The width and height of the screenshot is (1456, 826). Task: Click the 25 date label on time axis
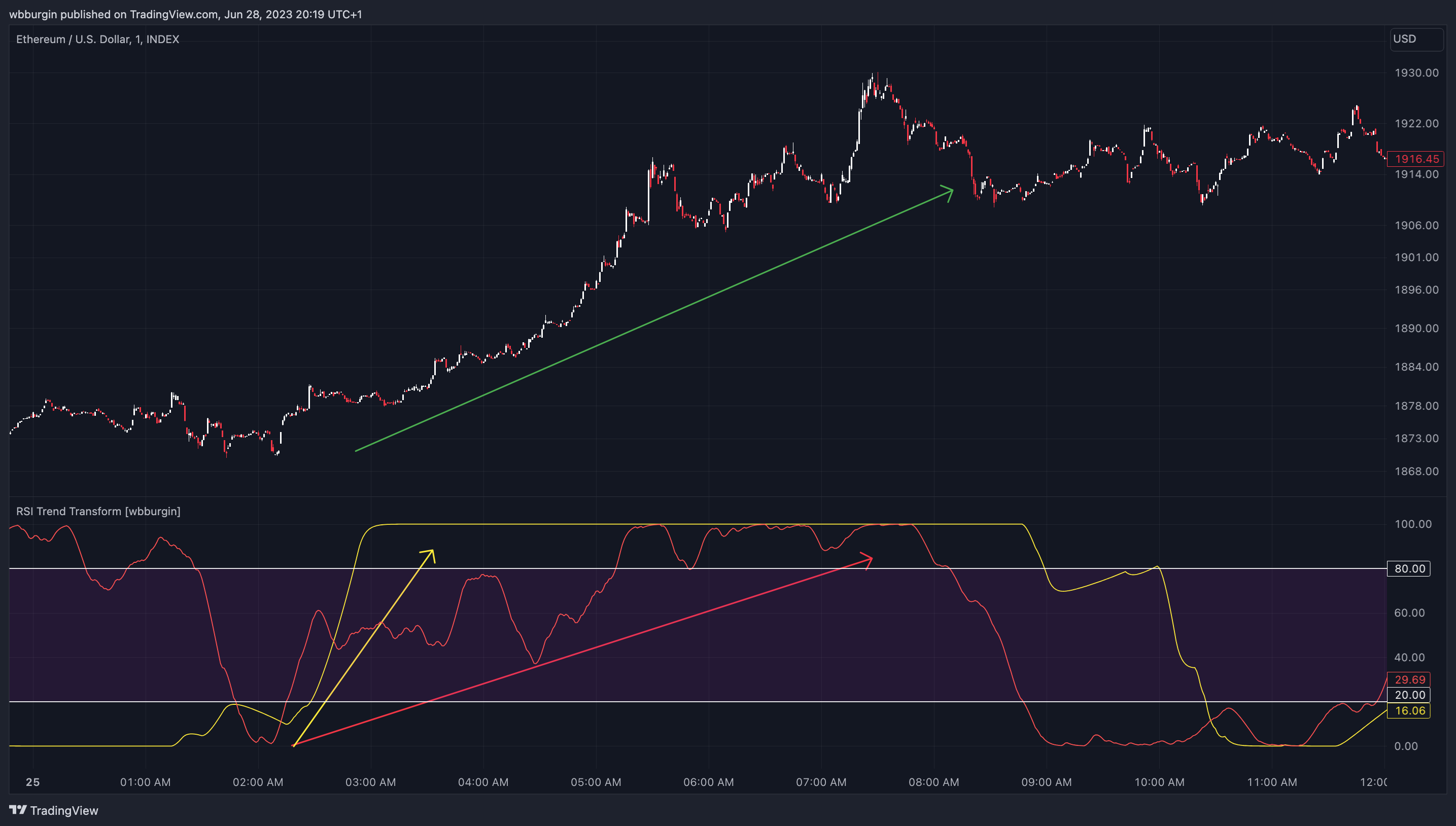[33, 782]
